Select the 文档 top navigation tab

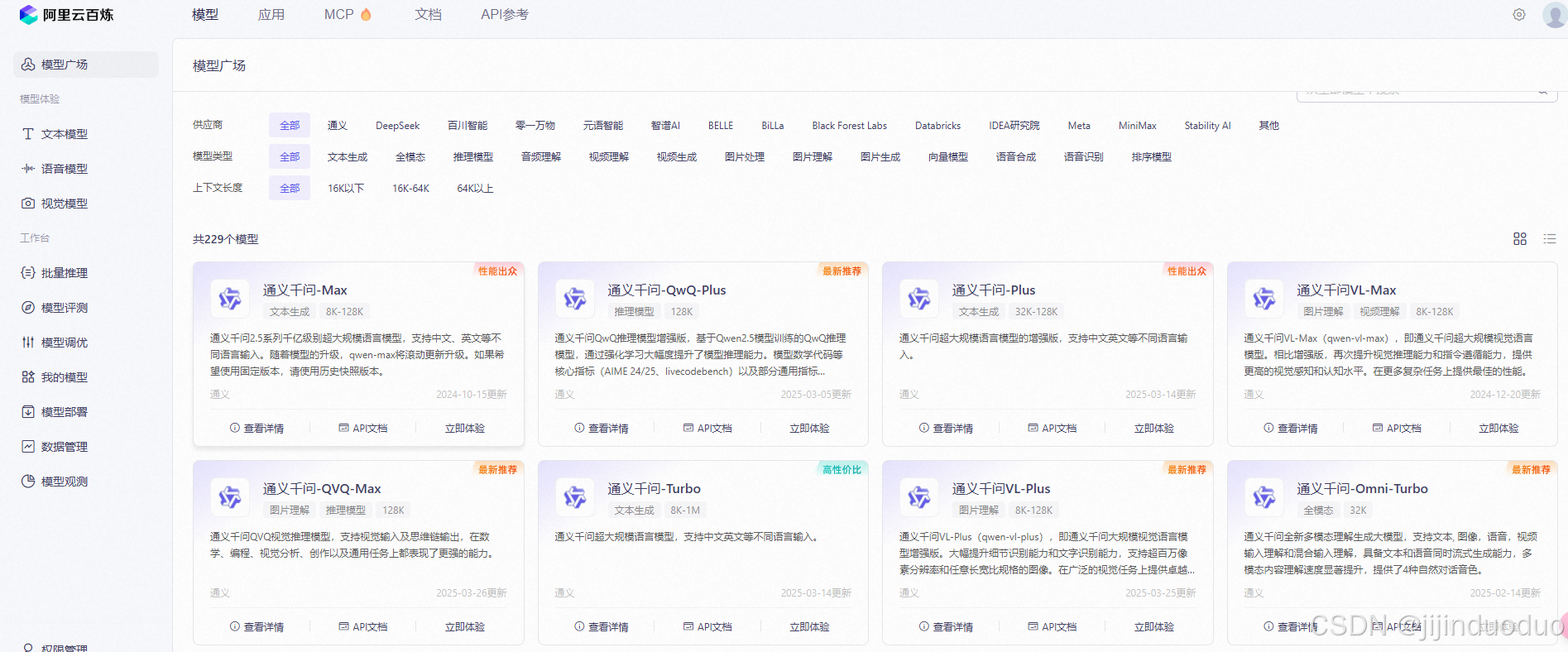(428, 15)
